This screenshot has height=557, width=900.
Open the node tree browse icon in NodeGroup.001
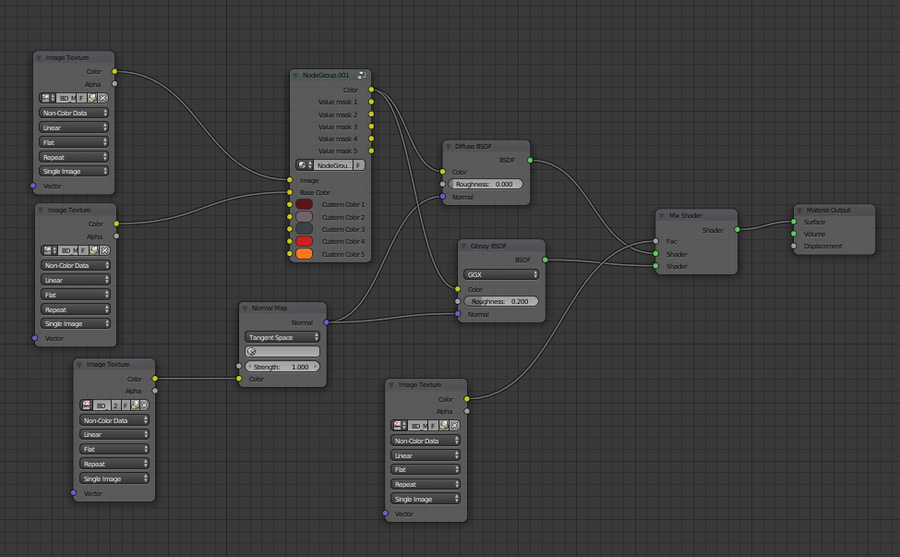tap(304, 165)
